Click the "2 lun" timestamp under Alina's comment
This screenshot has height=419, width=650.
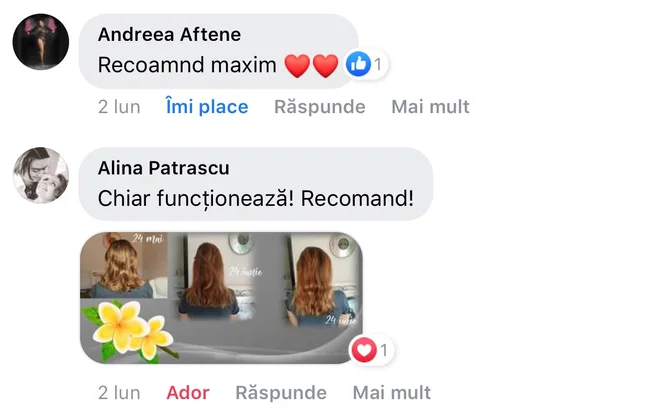[x=119, y=392]
